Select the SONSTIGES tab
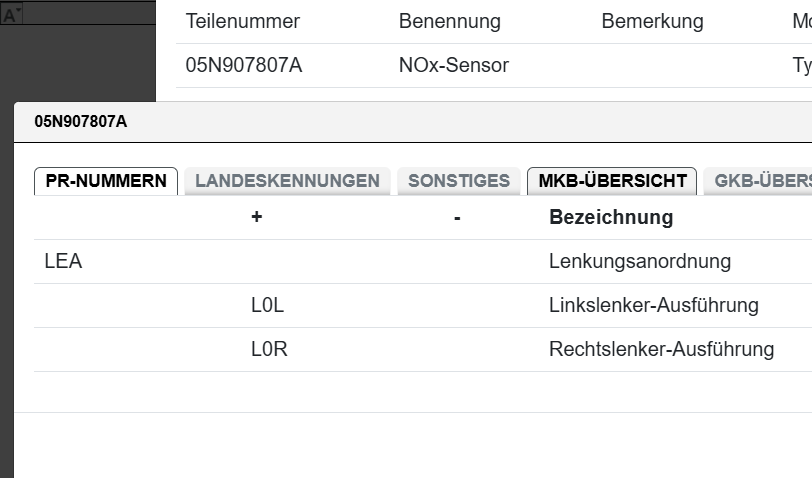The height and width of the screenshot is (478, 812). click(x=459, y=181)
